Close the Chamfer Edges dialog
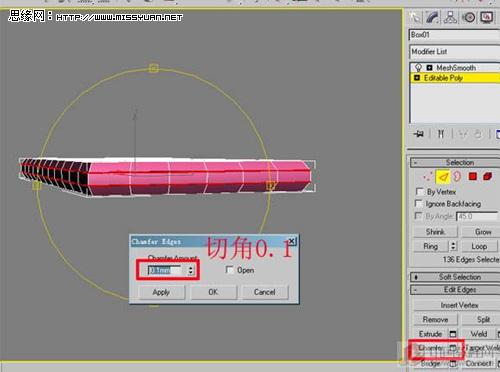The image size is (500, 372). 291,241
